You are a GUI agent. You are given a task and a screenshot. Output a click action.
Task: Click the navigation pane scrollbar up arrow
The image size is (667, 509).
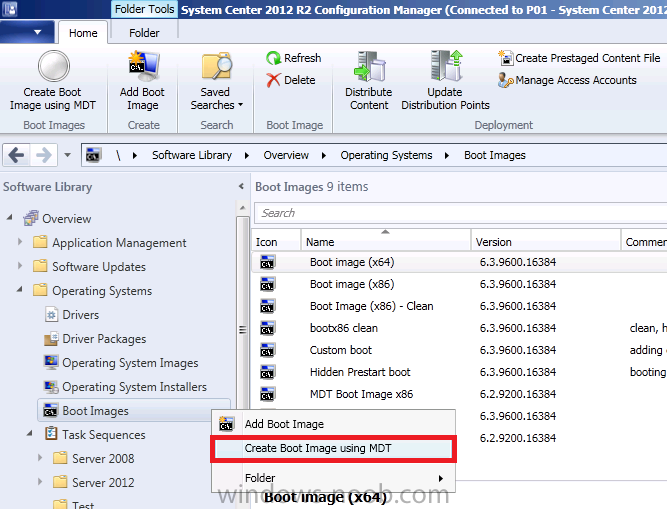pyautogui.click(x=242, y=208)
